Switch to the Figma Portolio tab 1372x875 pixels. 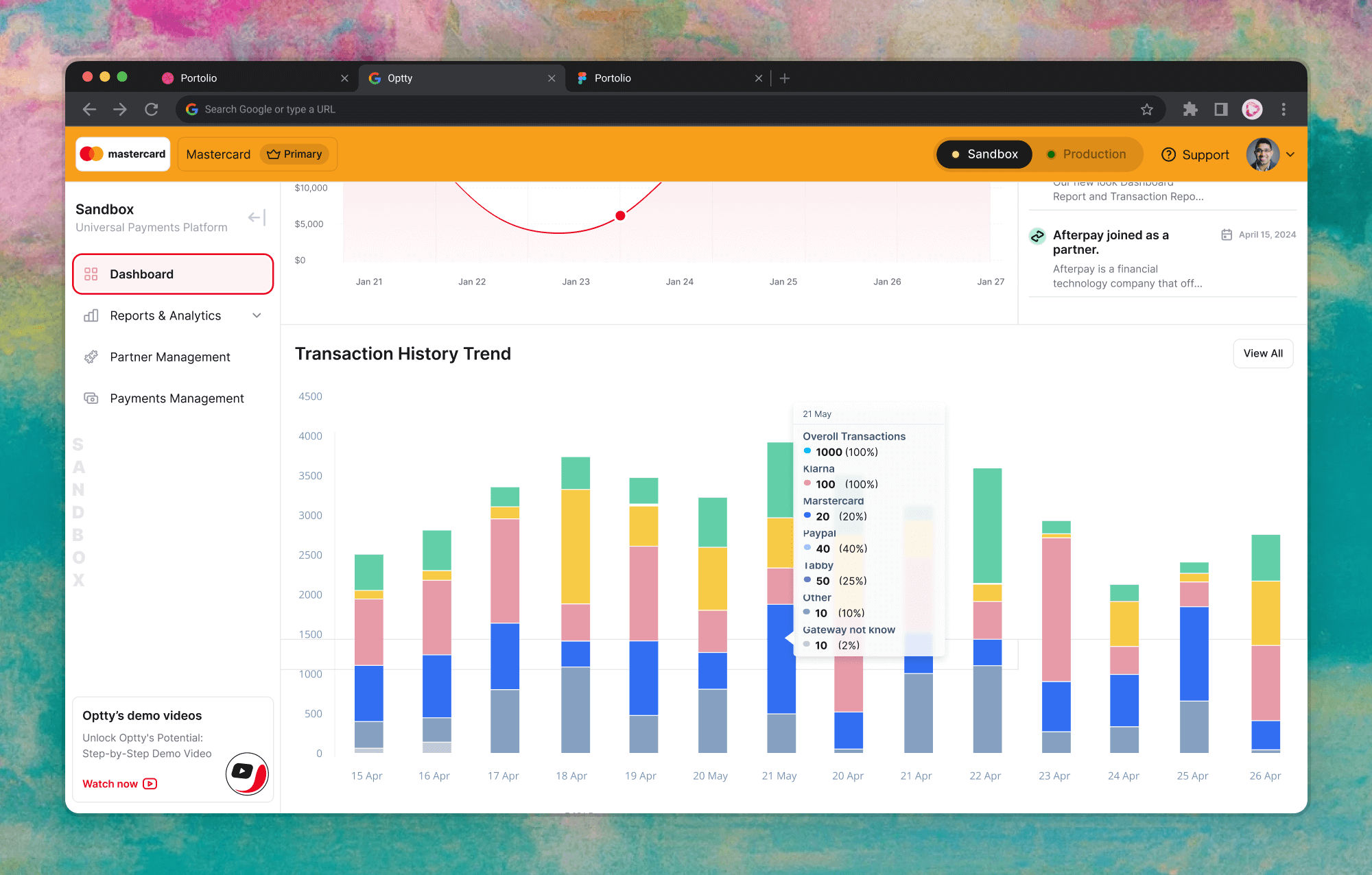[x=668, y=78]
